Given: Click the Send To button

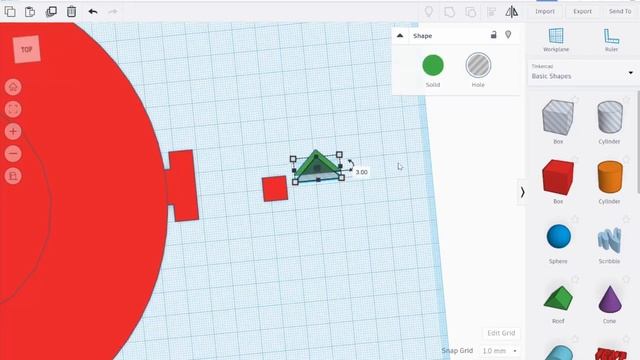Looking at the screenshot, I should [620, 11].
